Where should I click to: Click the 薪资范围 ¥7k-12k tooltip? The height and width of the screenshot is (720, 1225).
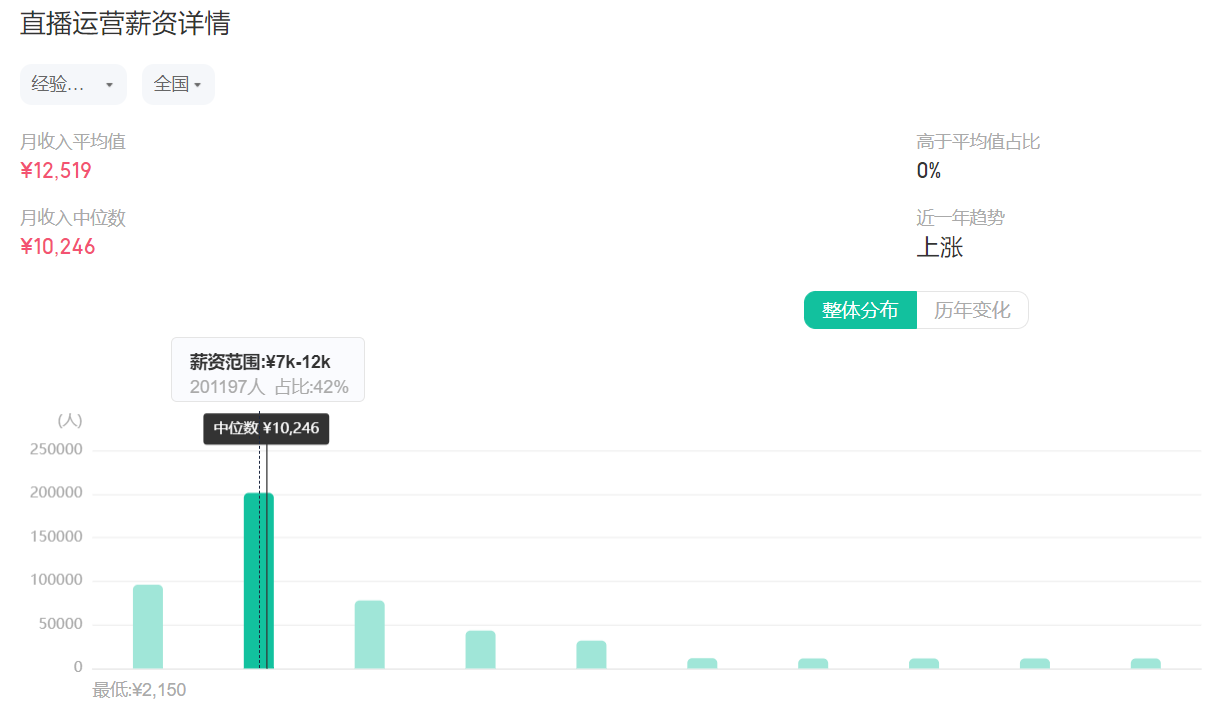click(x=268, y=370)
